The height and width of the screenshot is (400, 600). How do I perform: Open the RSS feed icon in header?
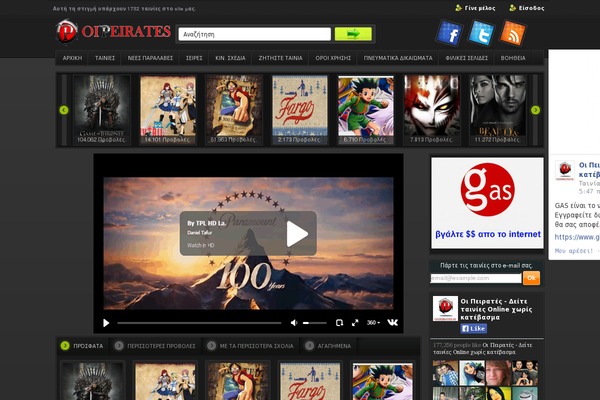[x=512, y=33]
